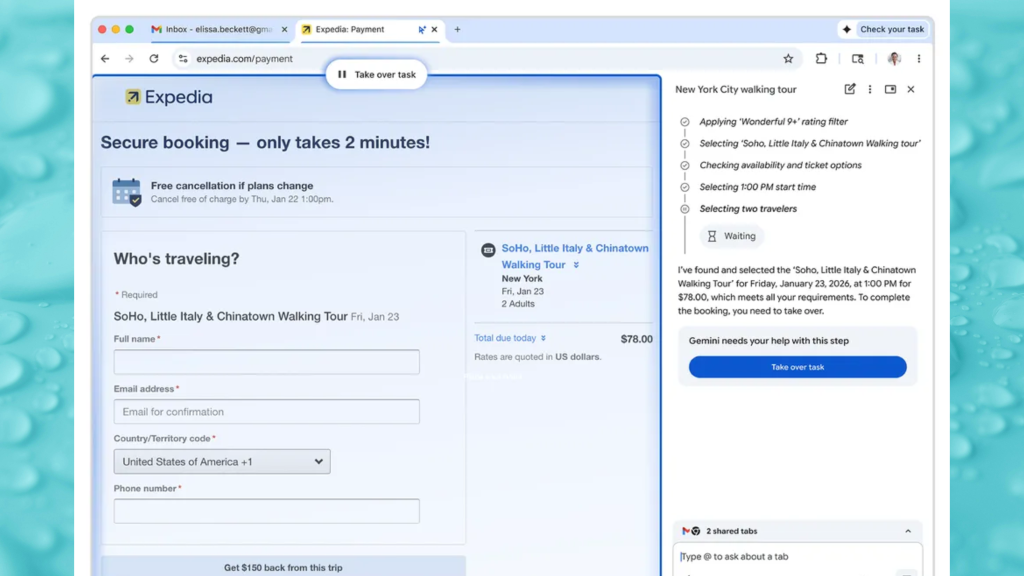1024x576 pixels.
Task: Click the tour ticket icon in summary
Action: tap(488, 249)
